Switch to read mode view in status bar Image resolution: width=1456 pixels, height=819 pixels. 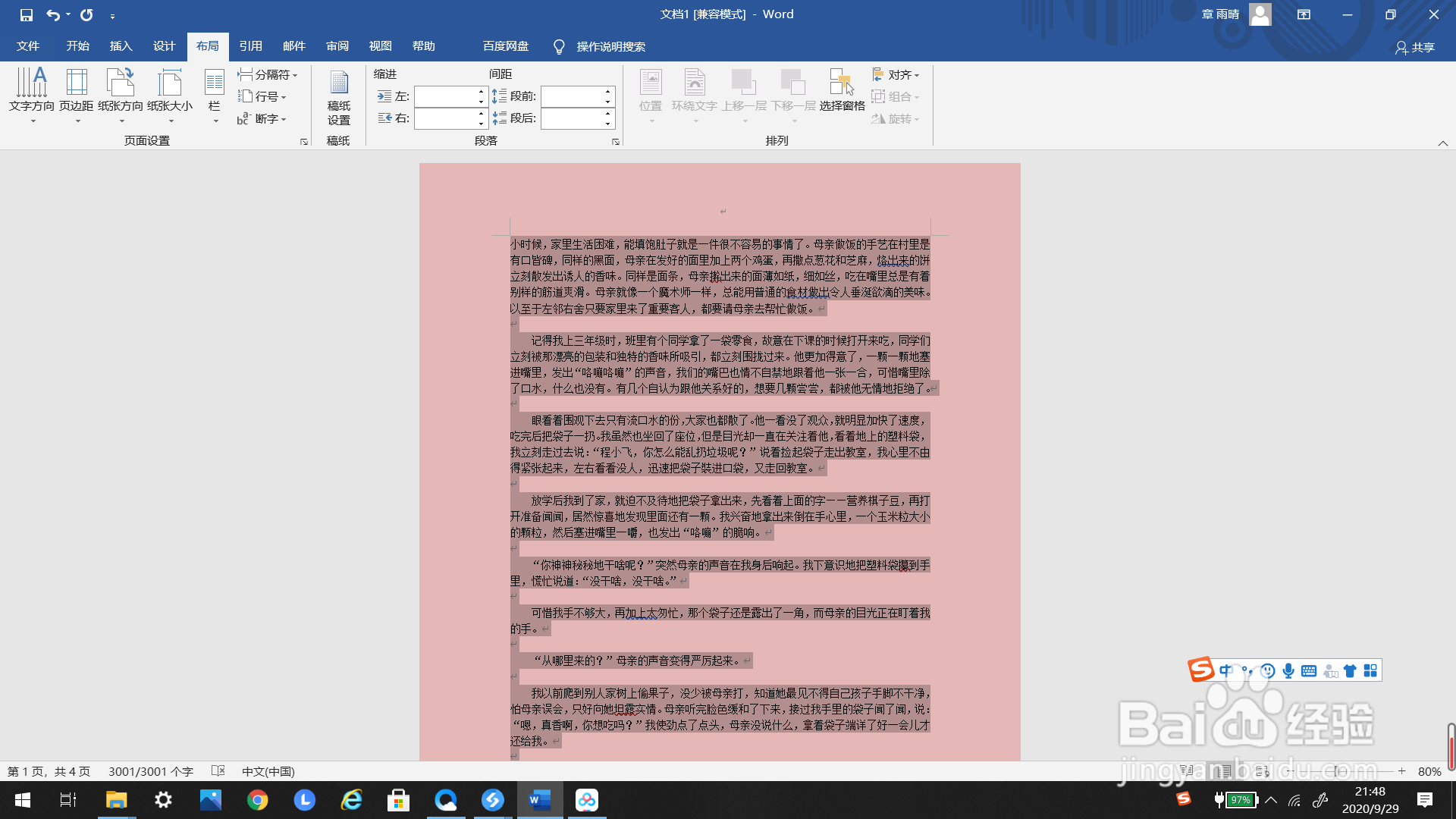[1187, 771]
